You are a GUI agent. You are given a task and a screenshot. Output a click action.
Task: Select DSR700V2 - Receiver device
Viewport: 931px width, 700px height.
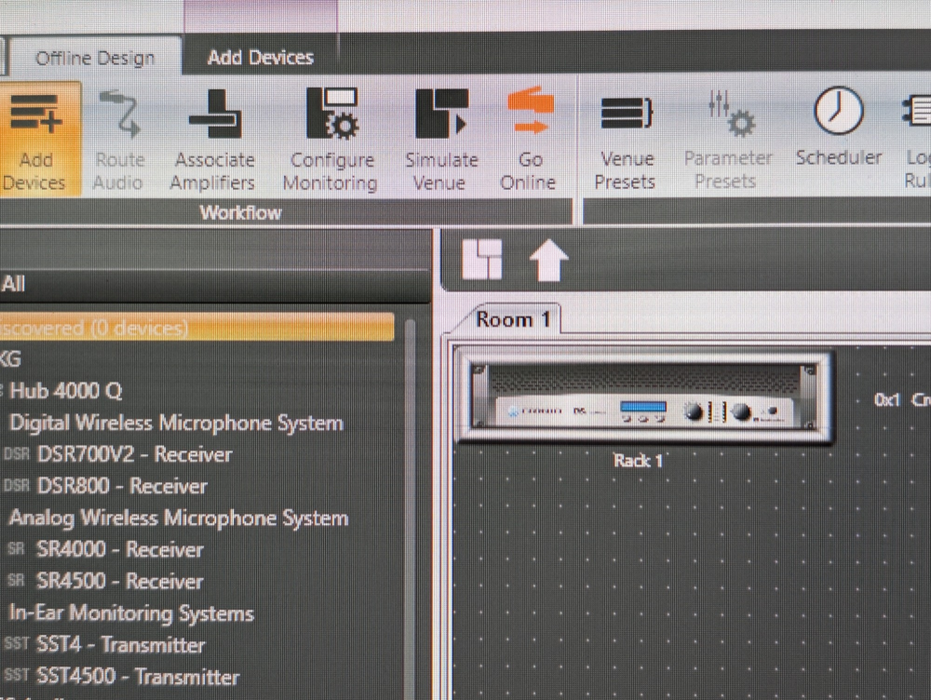tap(134, 455)
